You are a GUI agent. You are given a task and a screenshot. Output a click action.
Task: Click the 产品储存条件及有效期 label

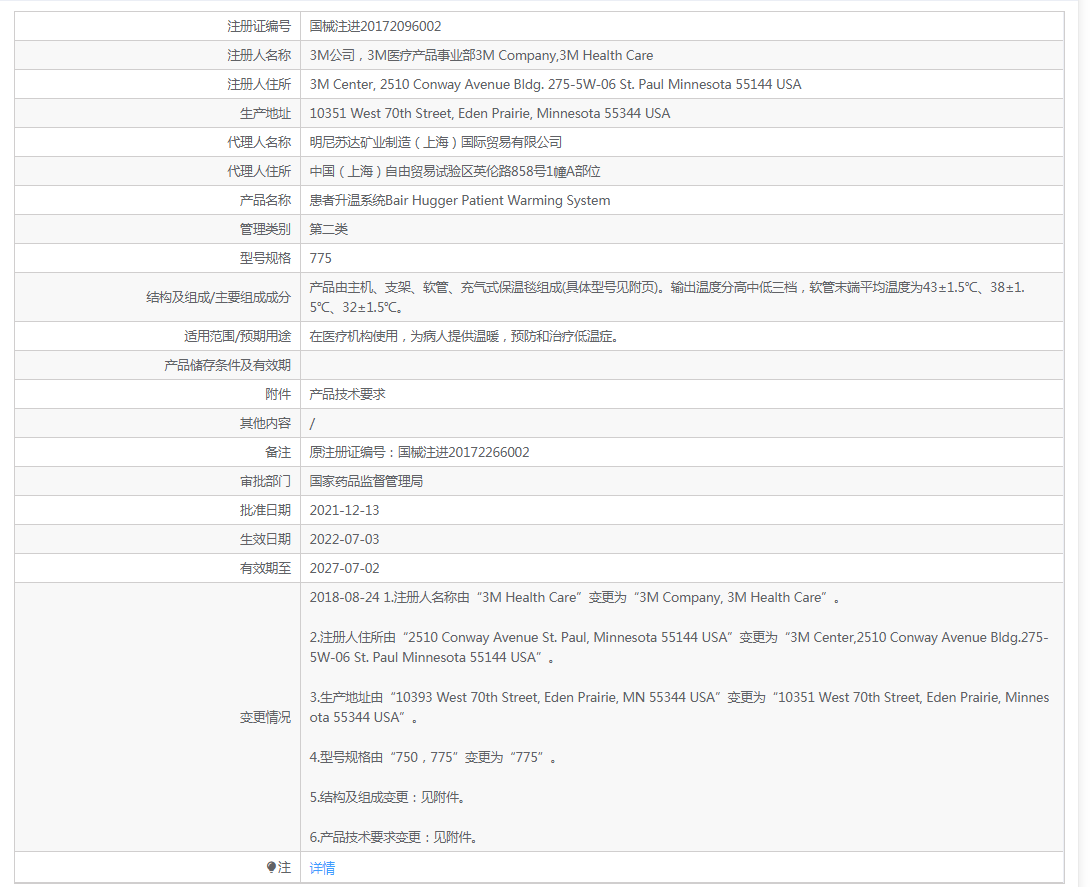coord(227,366)
